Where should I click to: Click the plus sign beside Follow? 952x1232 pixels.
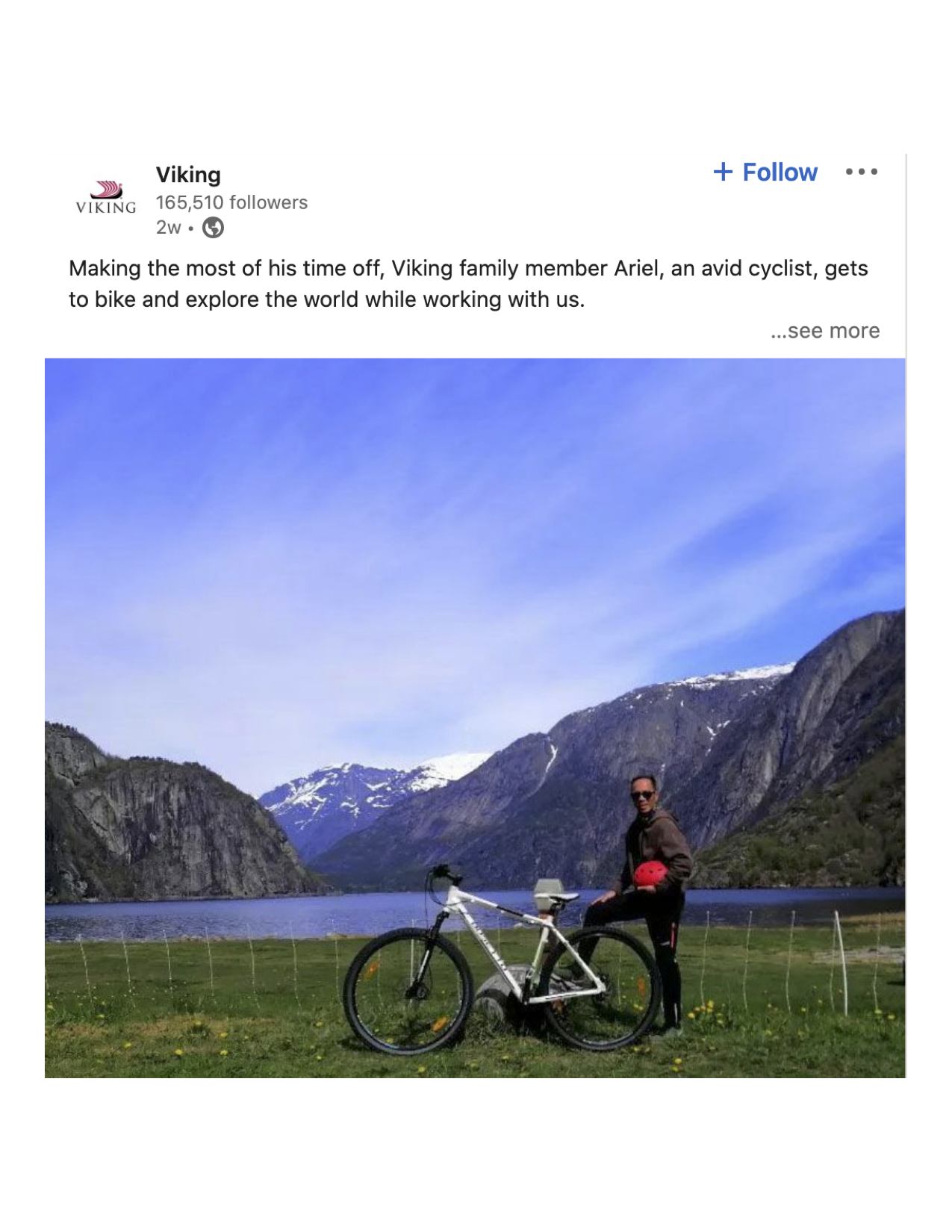pos(722,172)
